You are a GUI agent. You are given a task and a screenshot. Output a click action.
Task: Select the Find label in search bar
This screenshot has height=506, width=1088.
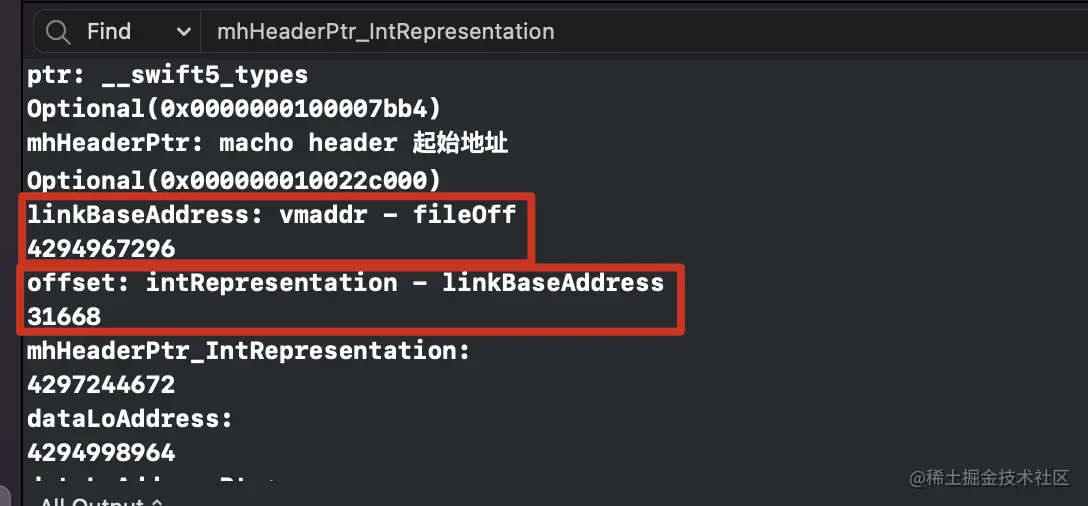109,31
